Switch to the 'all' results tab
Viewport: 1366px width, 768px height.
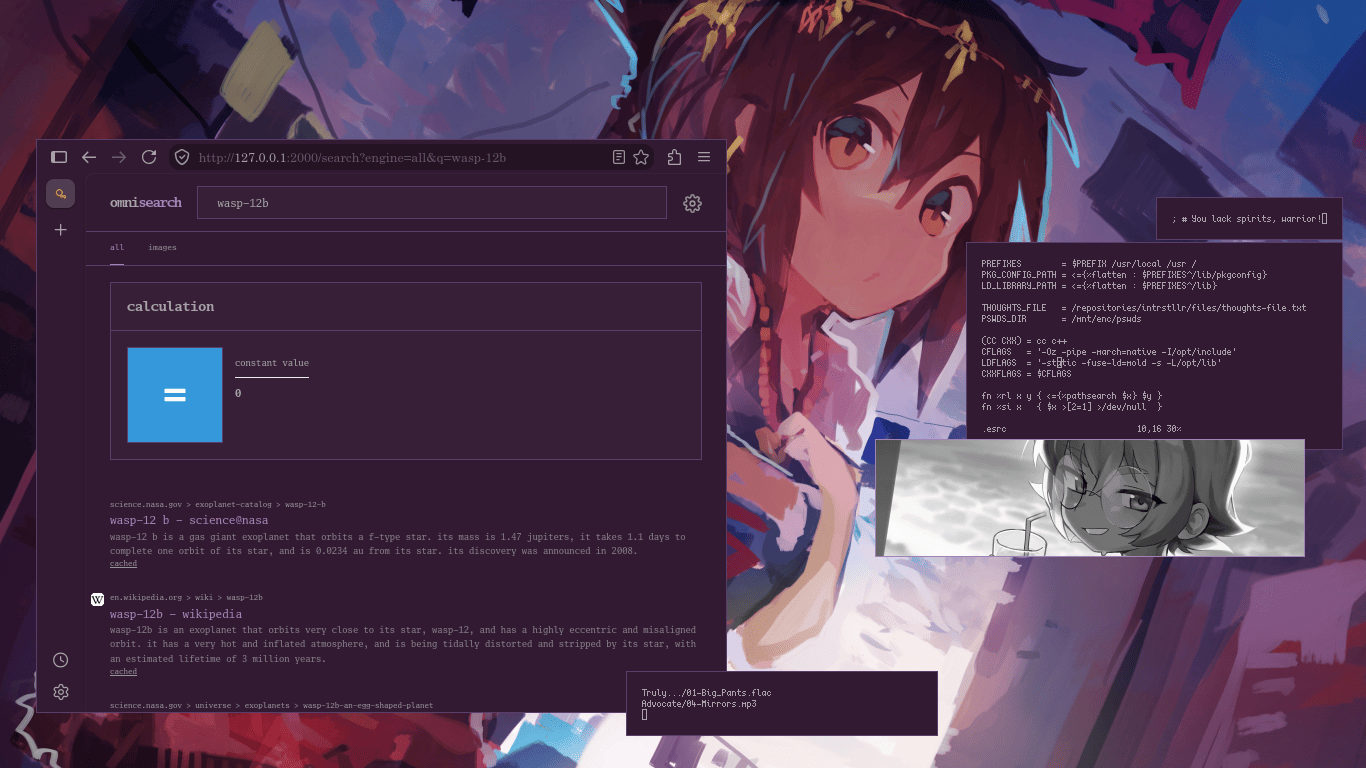[117, 247]
